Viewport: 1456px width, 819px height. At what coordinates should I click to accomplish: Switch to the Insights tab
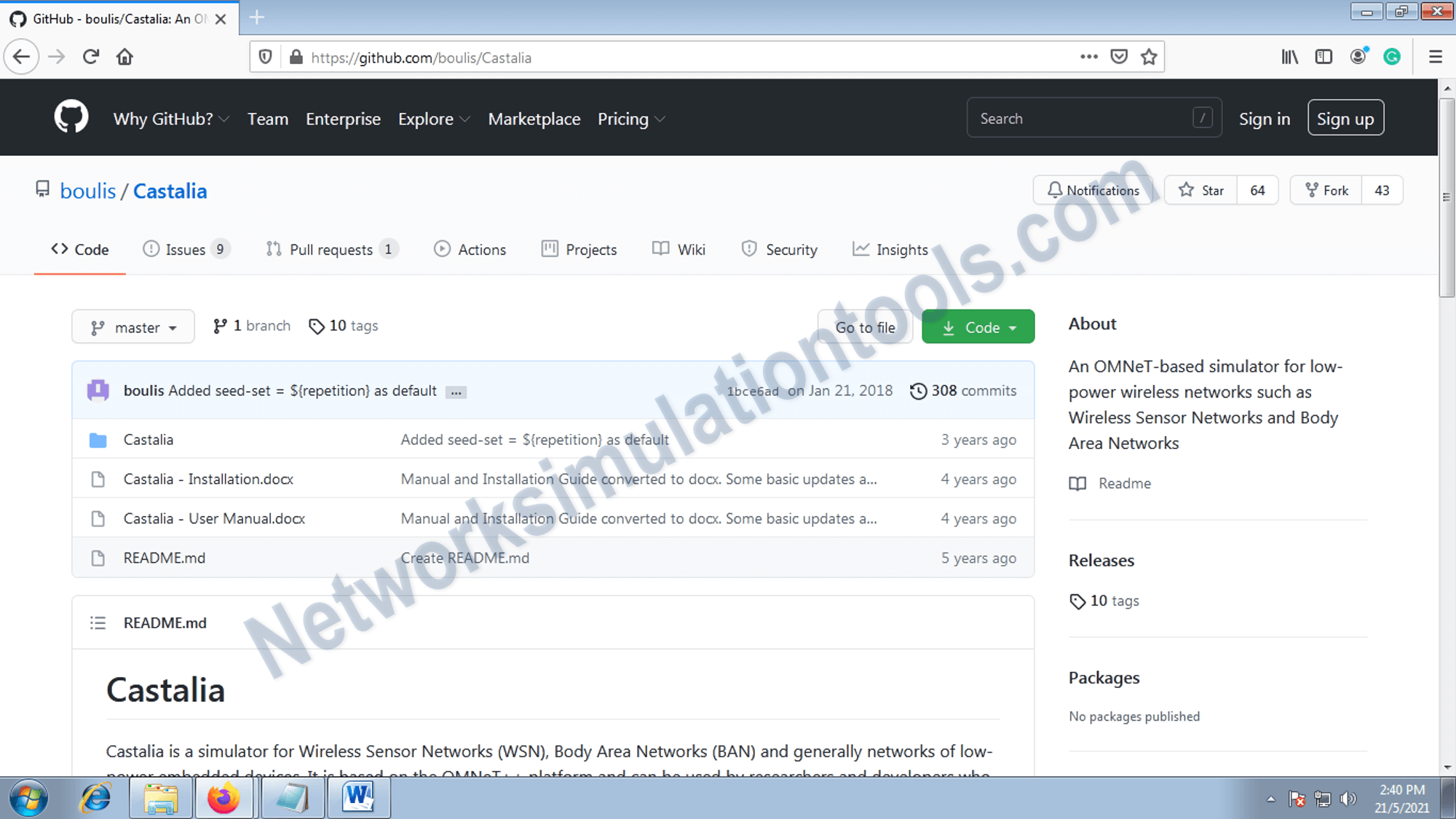(890, 250)
